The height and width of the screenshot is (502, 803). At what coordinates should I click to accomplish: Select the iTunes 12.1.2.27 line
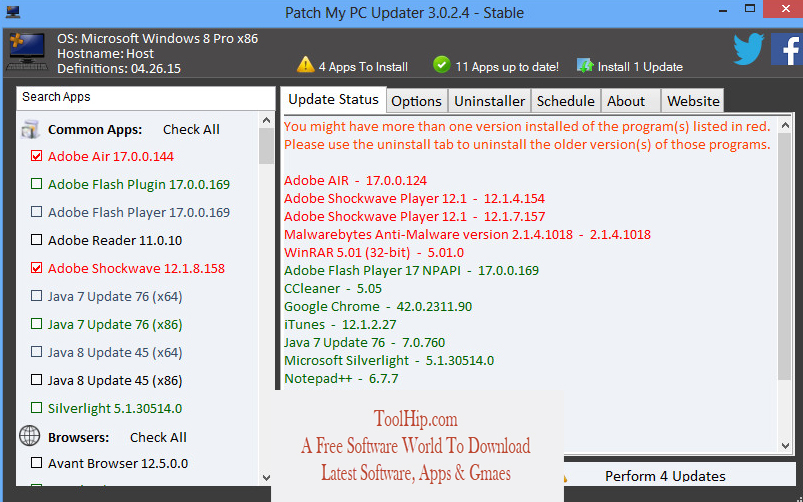[x=340, y=324]
